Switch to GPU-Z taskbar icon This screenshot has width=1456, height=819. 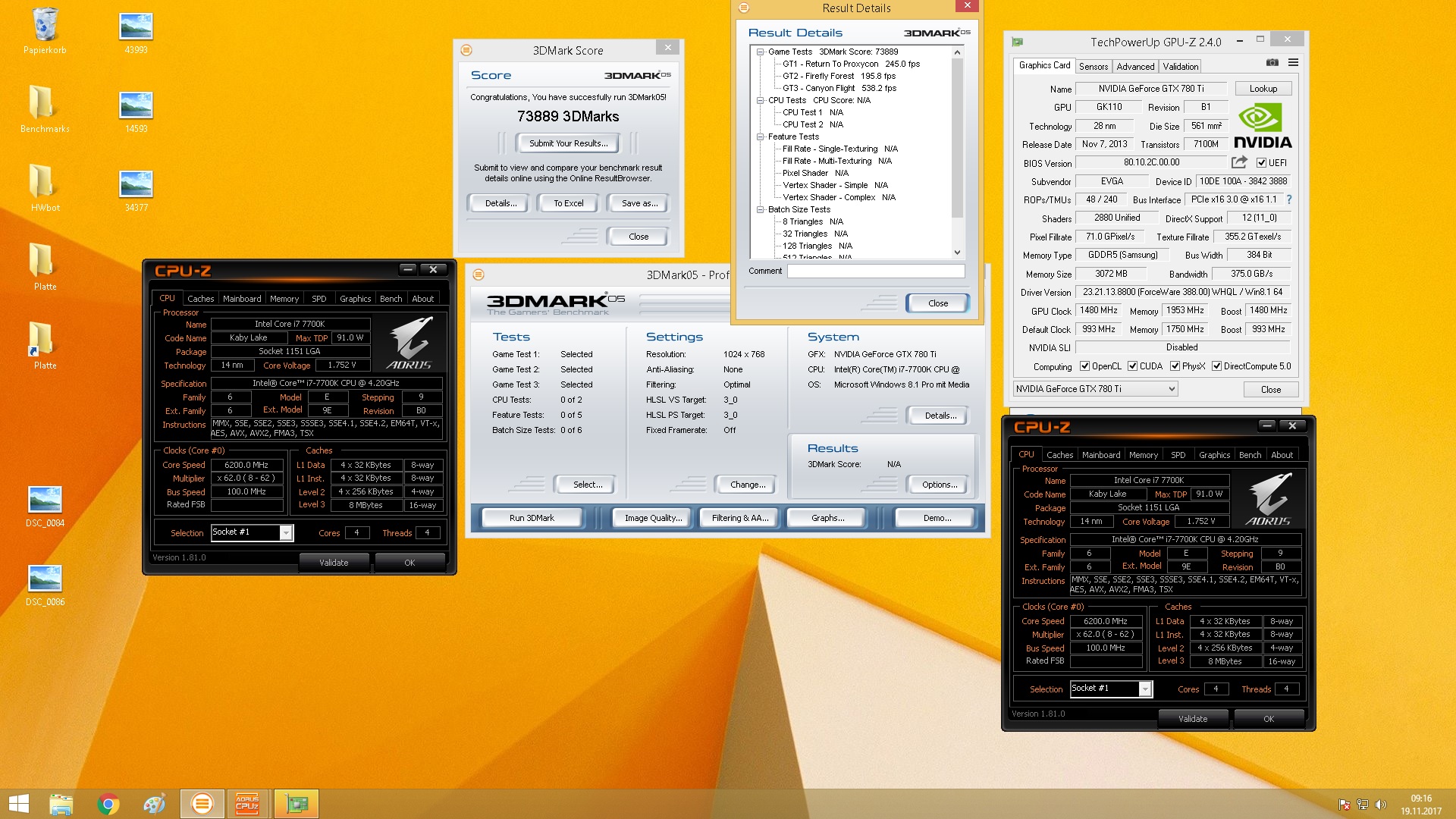click(x=297, y=804)
